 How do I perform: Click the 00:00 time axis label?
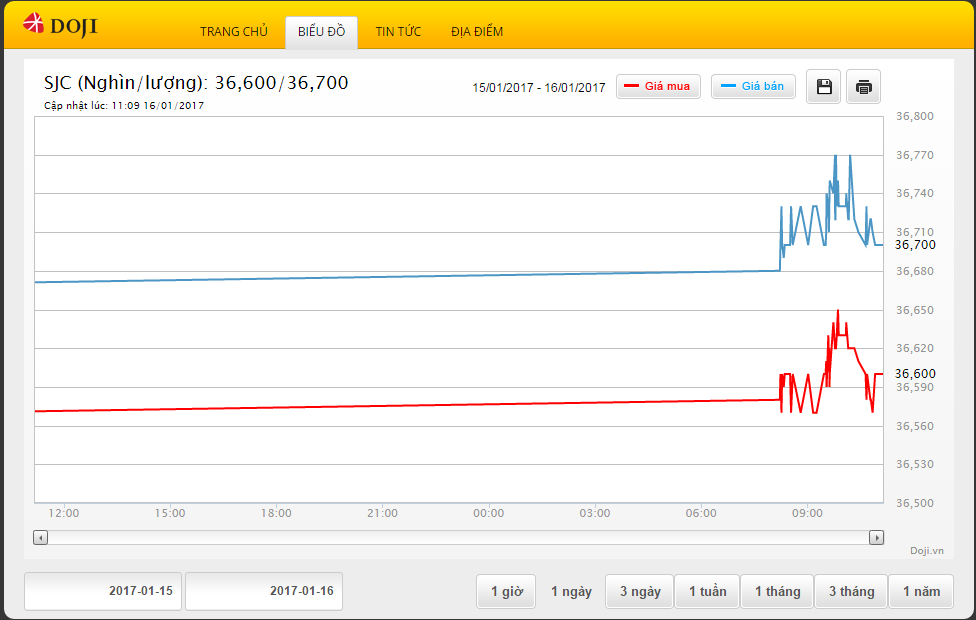[x=489, y=513]
